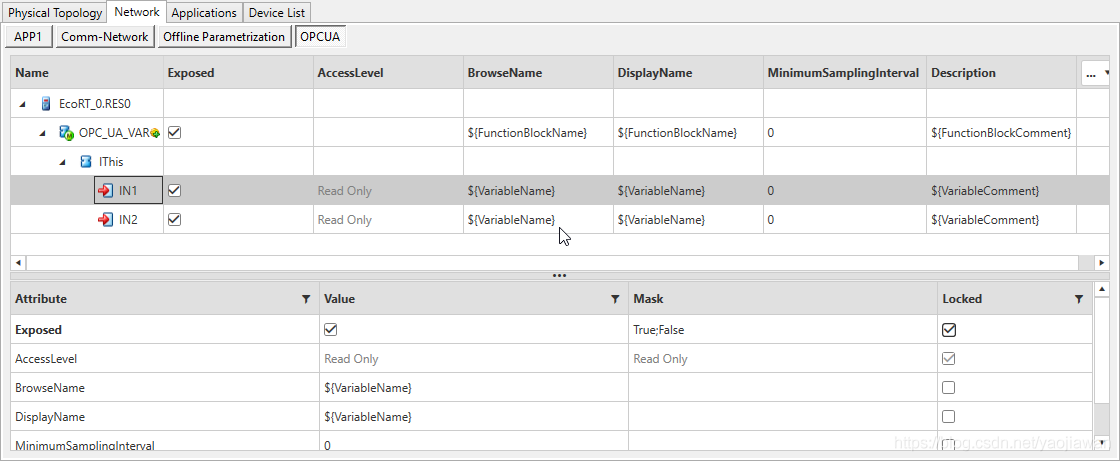Open the Attribute column filter
1120x461 pixels.
point(305,299)
